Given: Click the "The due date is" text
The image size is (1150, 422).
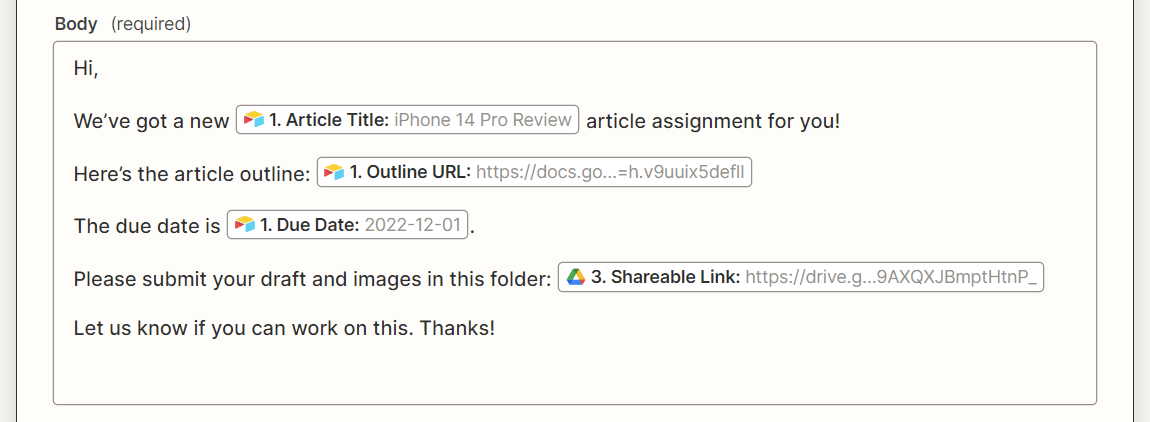Looking at the screenshot, I should [x=147, y=226].
